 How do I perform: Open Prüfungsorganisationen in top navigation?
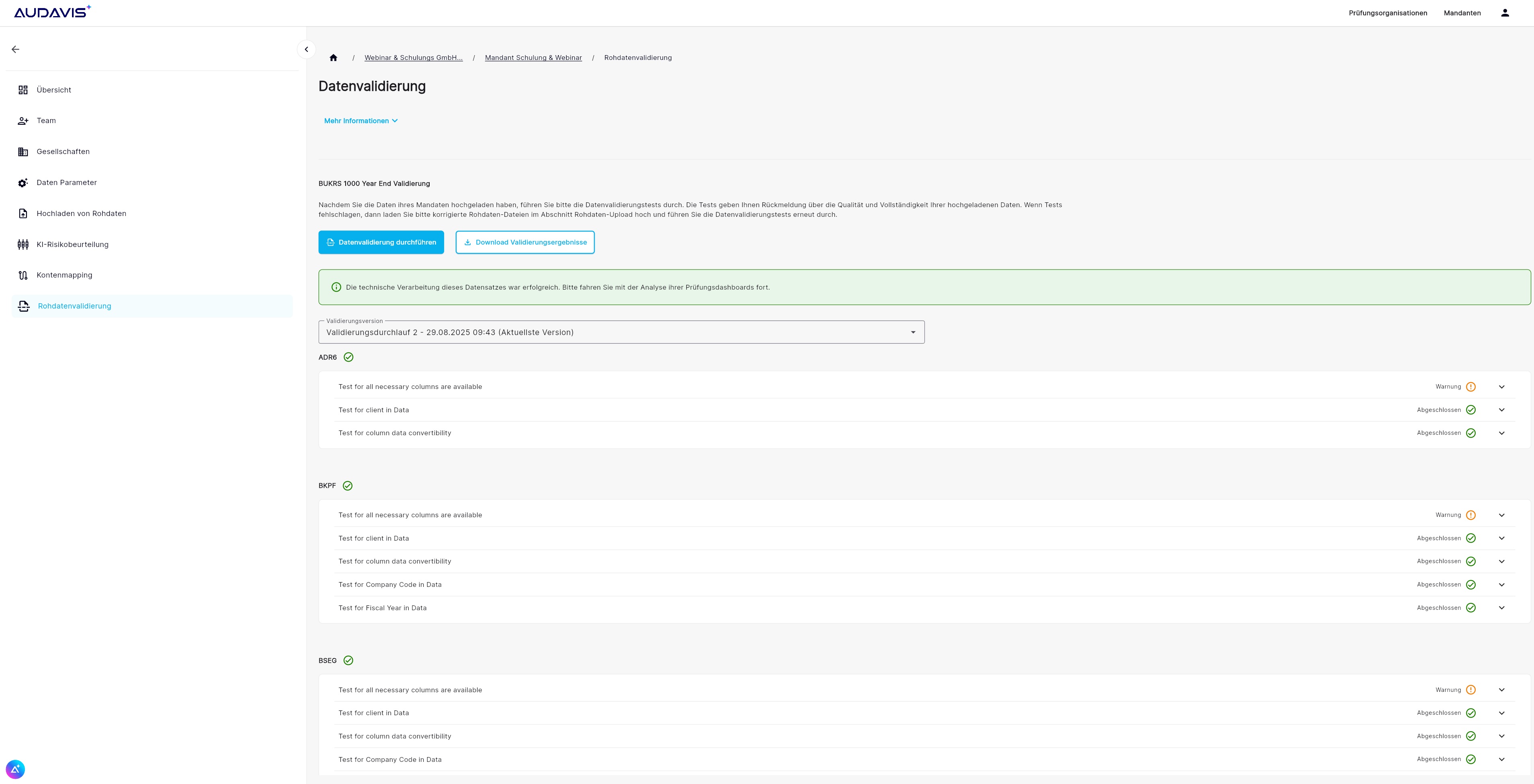(x=1388, y=13)
